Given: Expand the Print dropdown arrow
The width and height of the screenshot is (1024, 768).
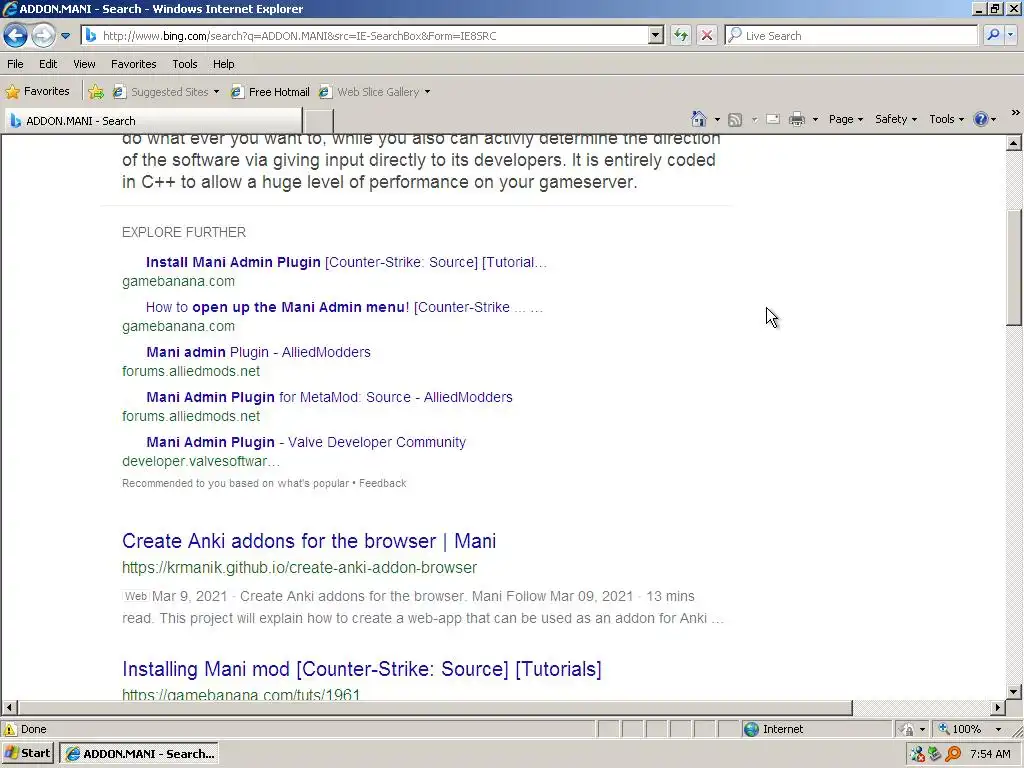Looking at the screenshot, I should pos(815,120).
